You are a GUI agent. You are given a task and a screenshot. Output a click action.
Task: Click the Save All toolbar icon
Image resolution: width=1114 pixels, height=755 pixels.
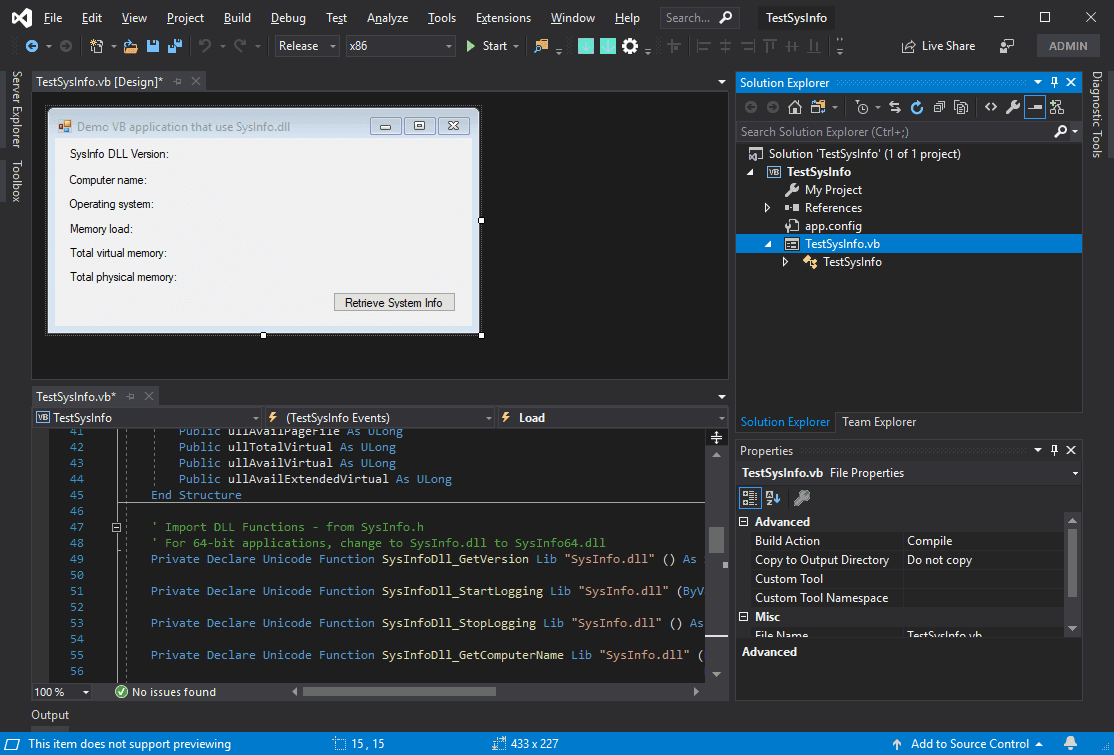click(x=175, y=46)
